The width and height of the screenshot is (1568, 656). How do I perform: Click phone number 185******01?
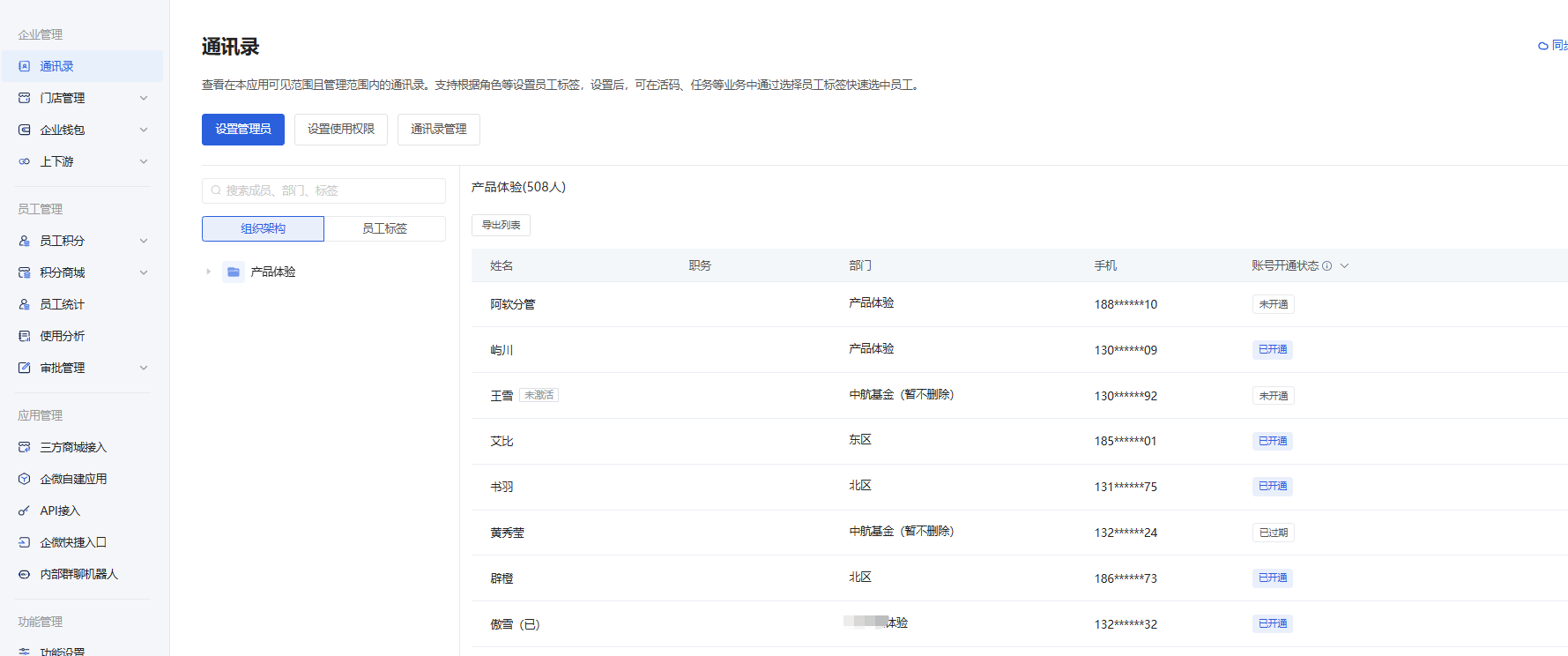pyautogui.click(x=1126, y=441)
